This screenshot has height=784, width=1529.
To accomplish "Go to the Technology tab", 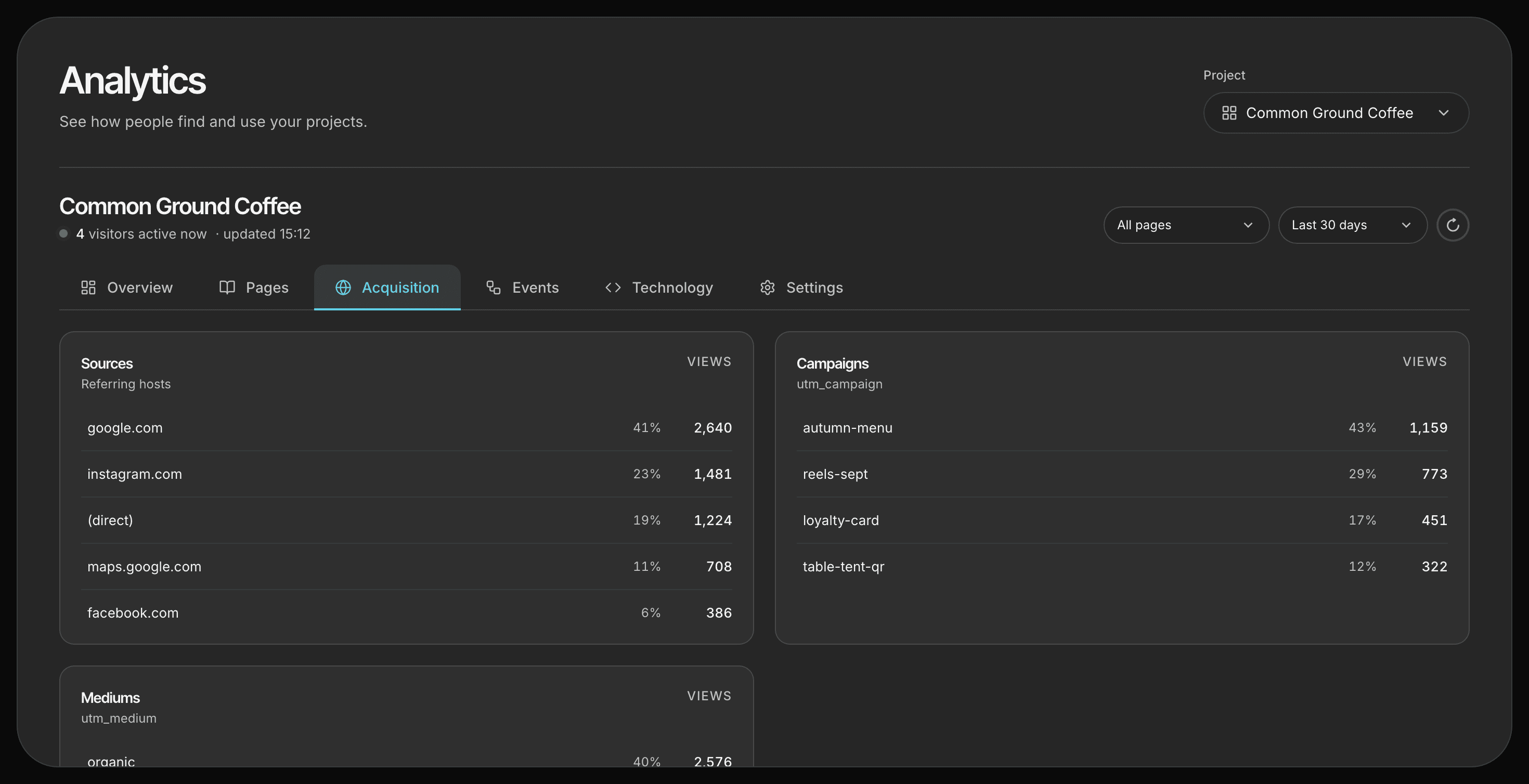I will (x=659, y=288).
